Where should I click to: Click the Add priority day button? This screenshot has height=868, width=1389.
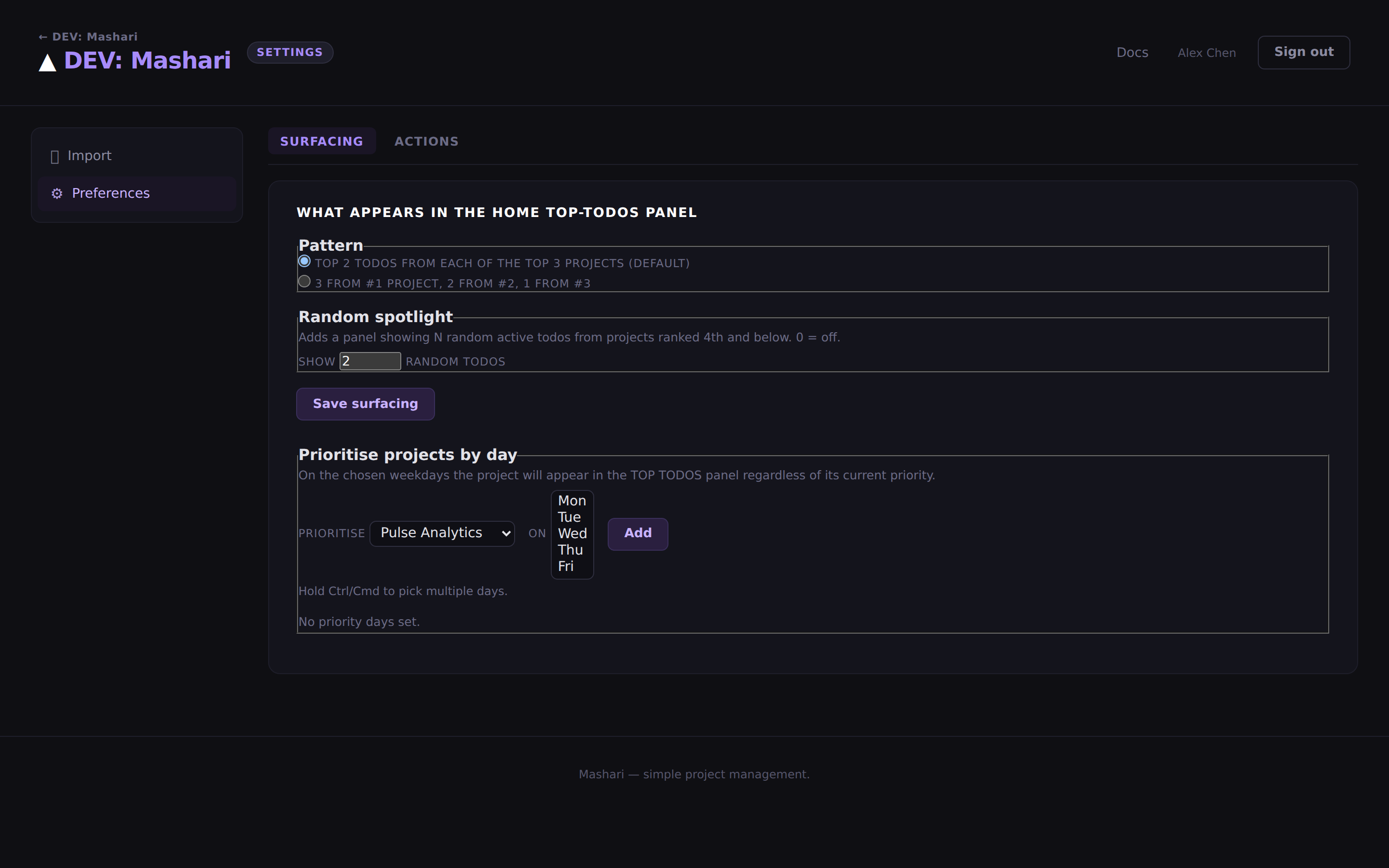[x=638, y=533]
